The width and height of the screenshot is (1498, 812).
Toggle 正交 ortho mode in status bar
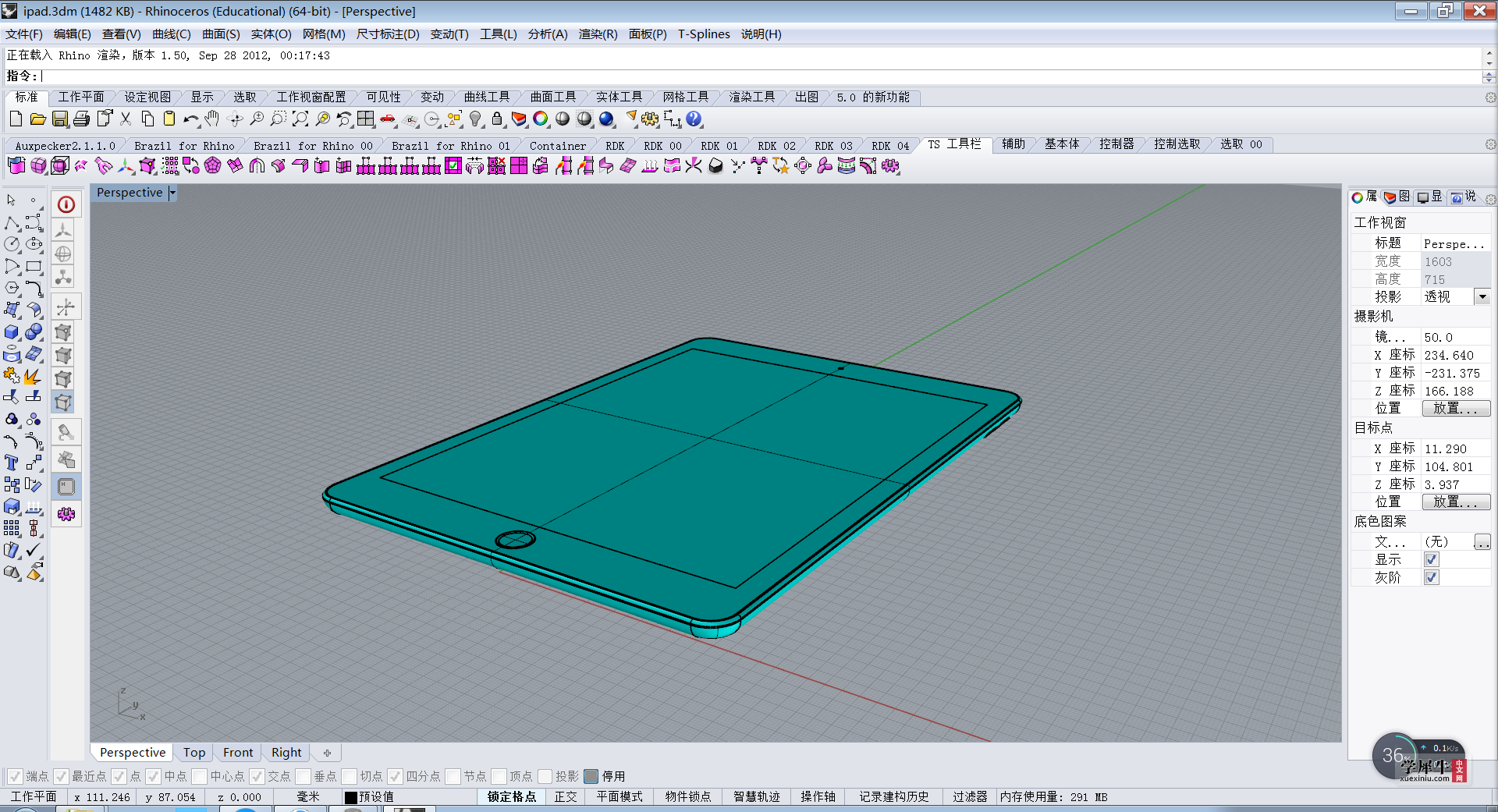566,796
